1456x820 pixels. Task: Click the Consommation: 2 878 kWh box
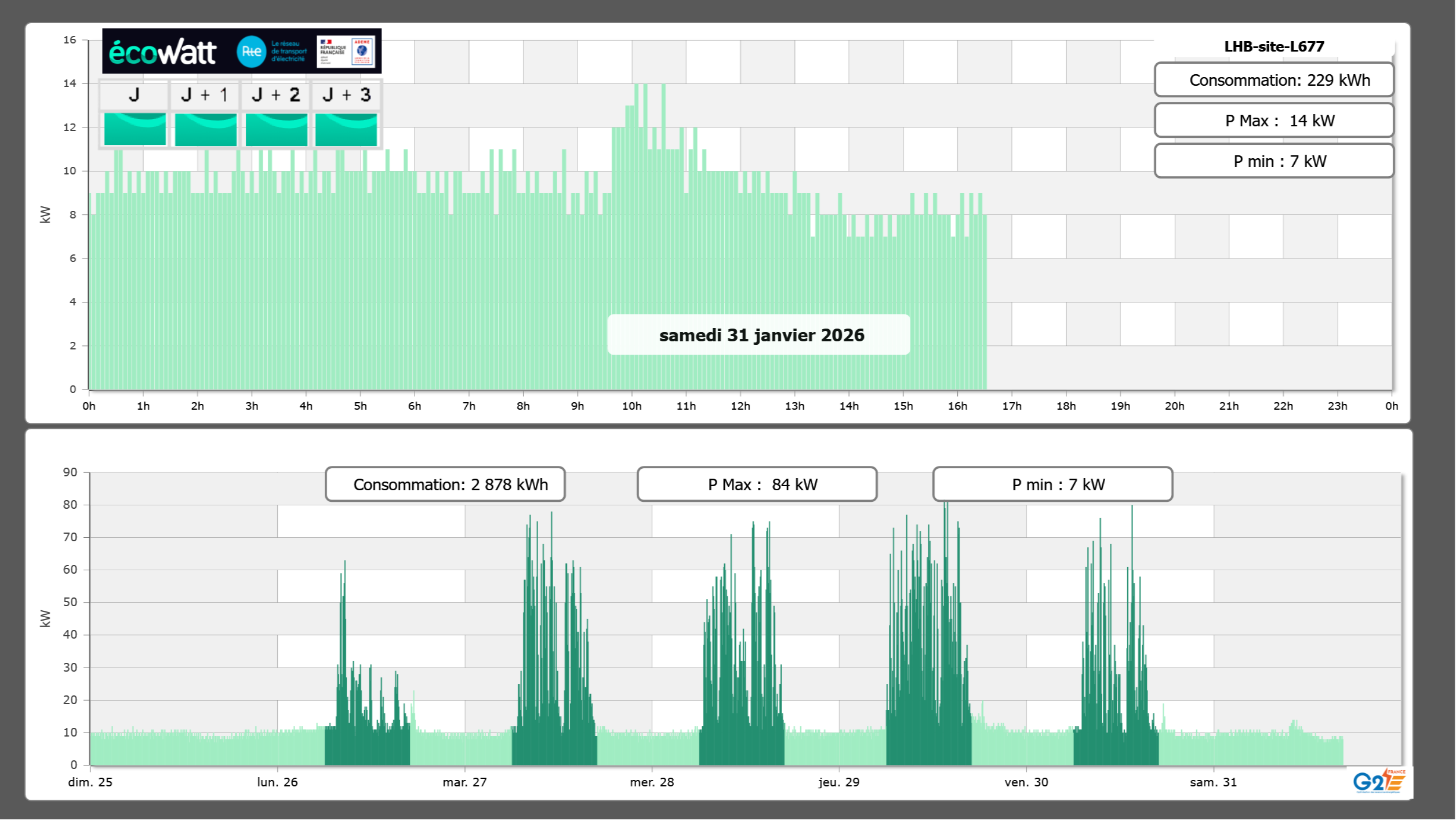(x=445, y=484)
